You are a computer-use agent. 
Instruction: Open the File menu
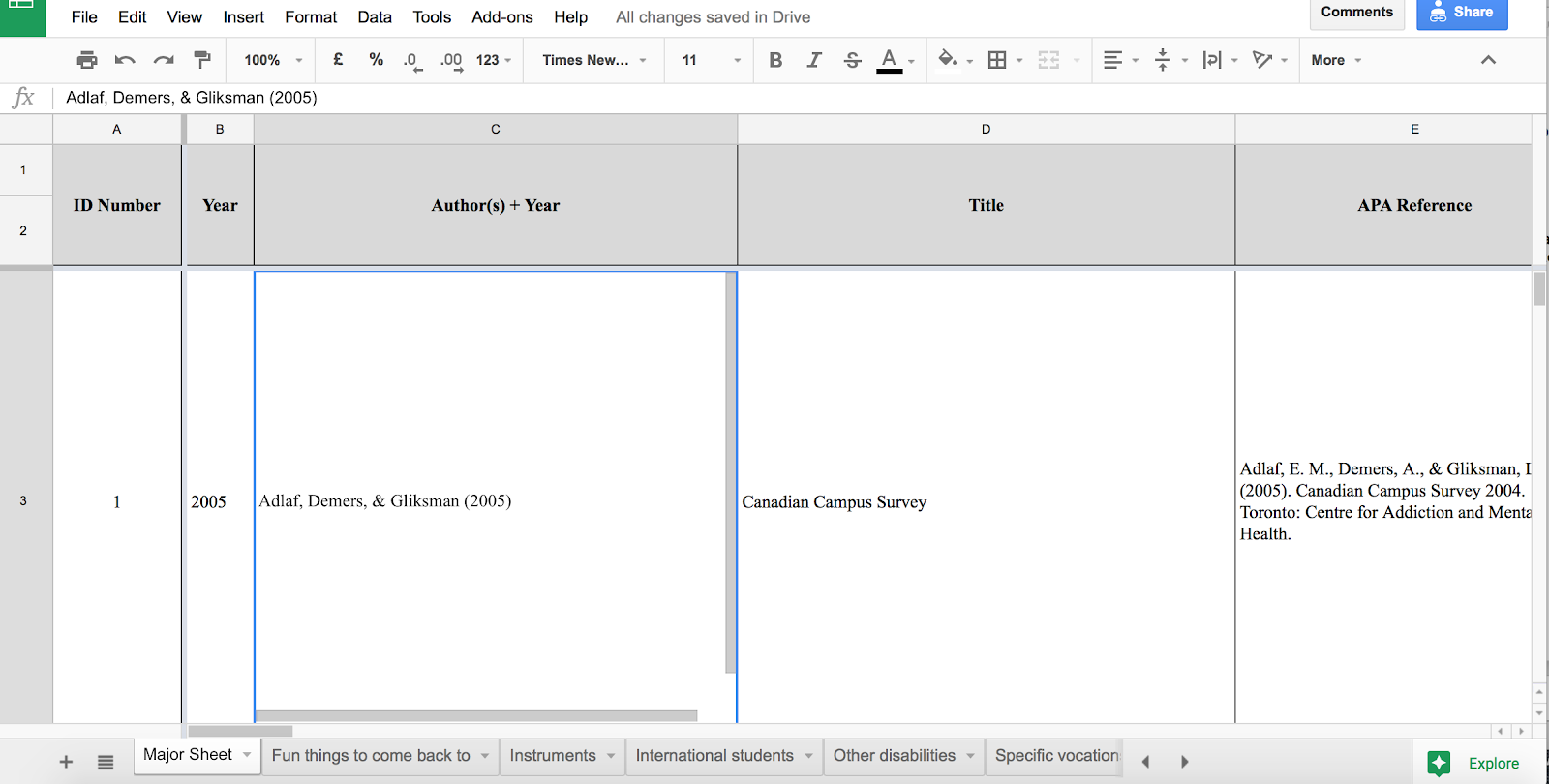[x=84, y=16]
